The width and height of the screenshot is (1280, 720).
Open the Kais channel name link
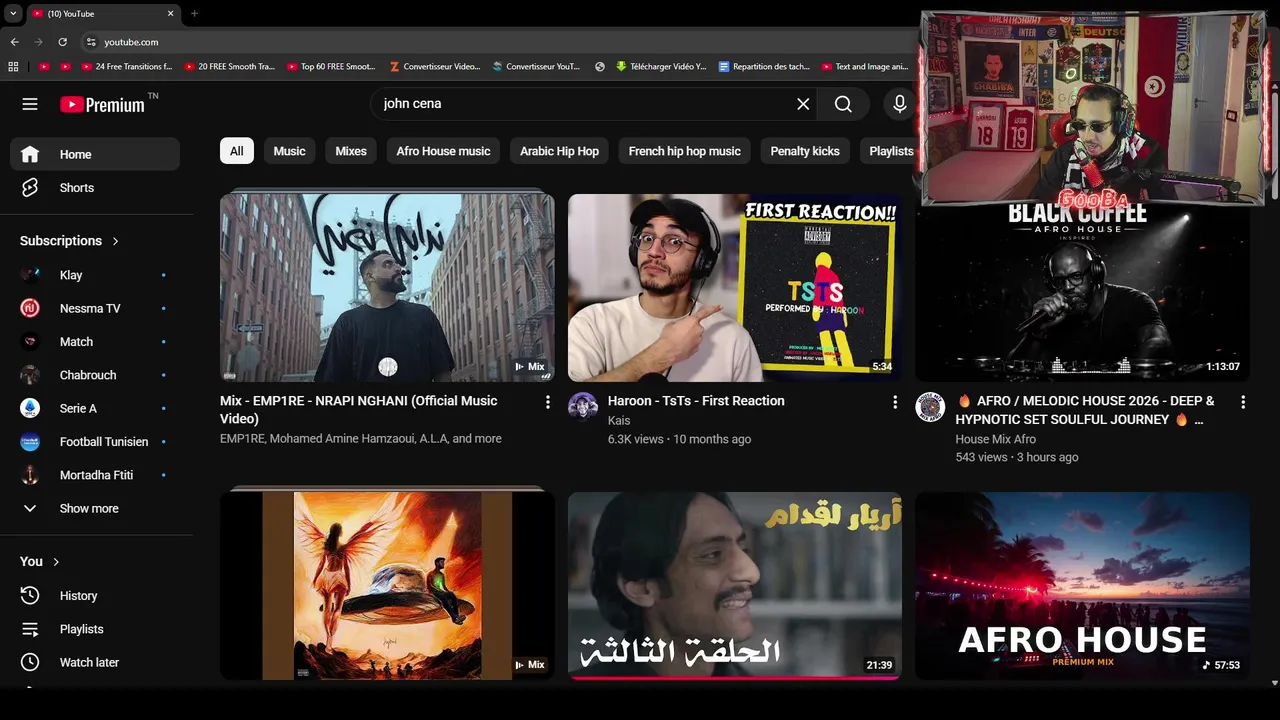[619, 421]
